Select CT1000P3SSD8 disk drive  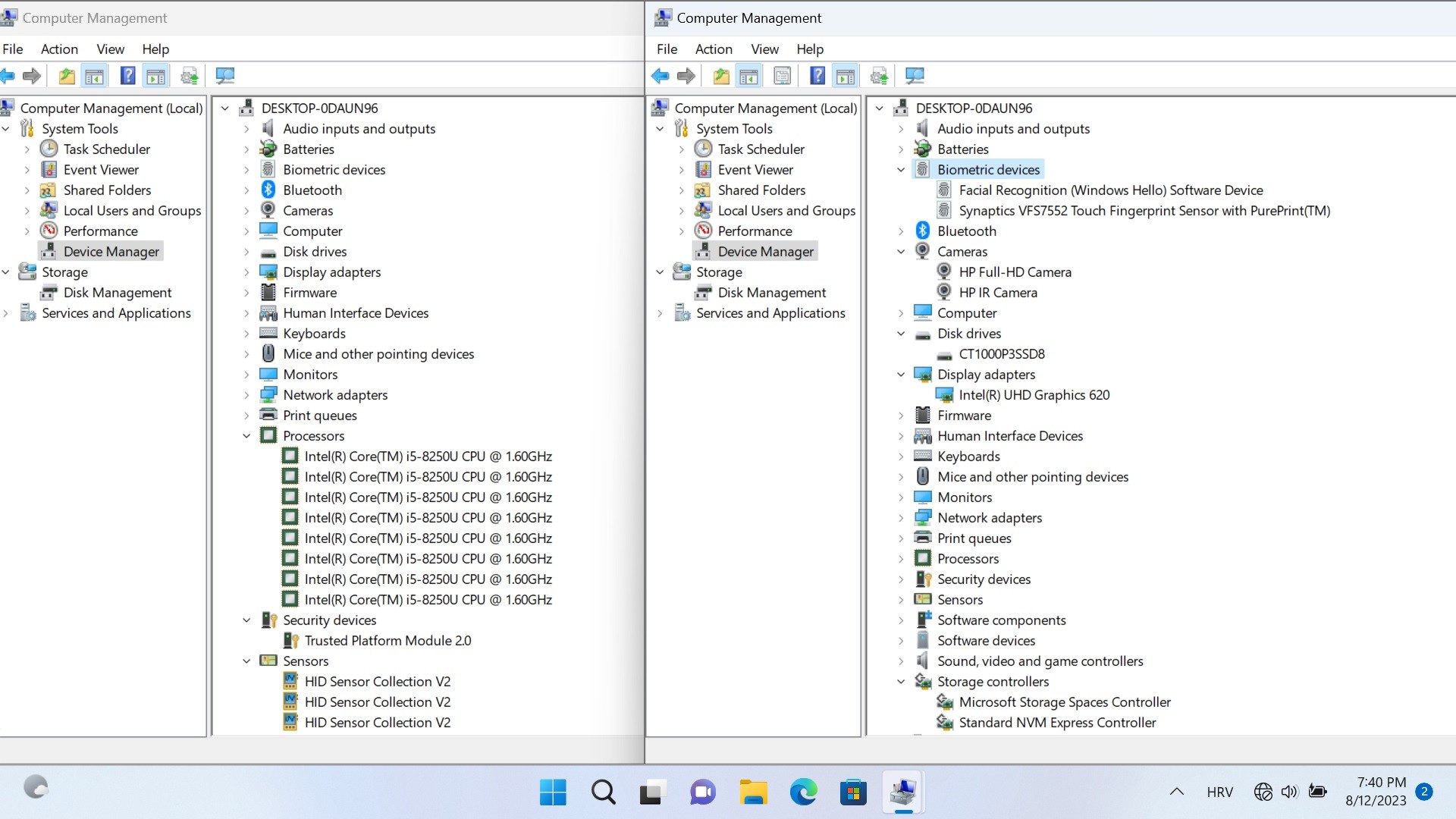[x=1002, y=354]
